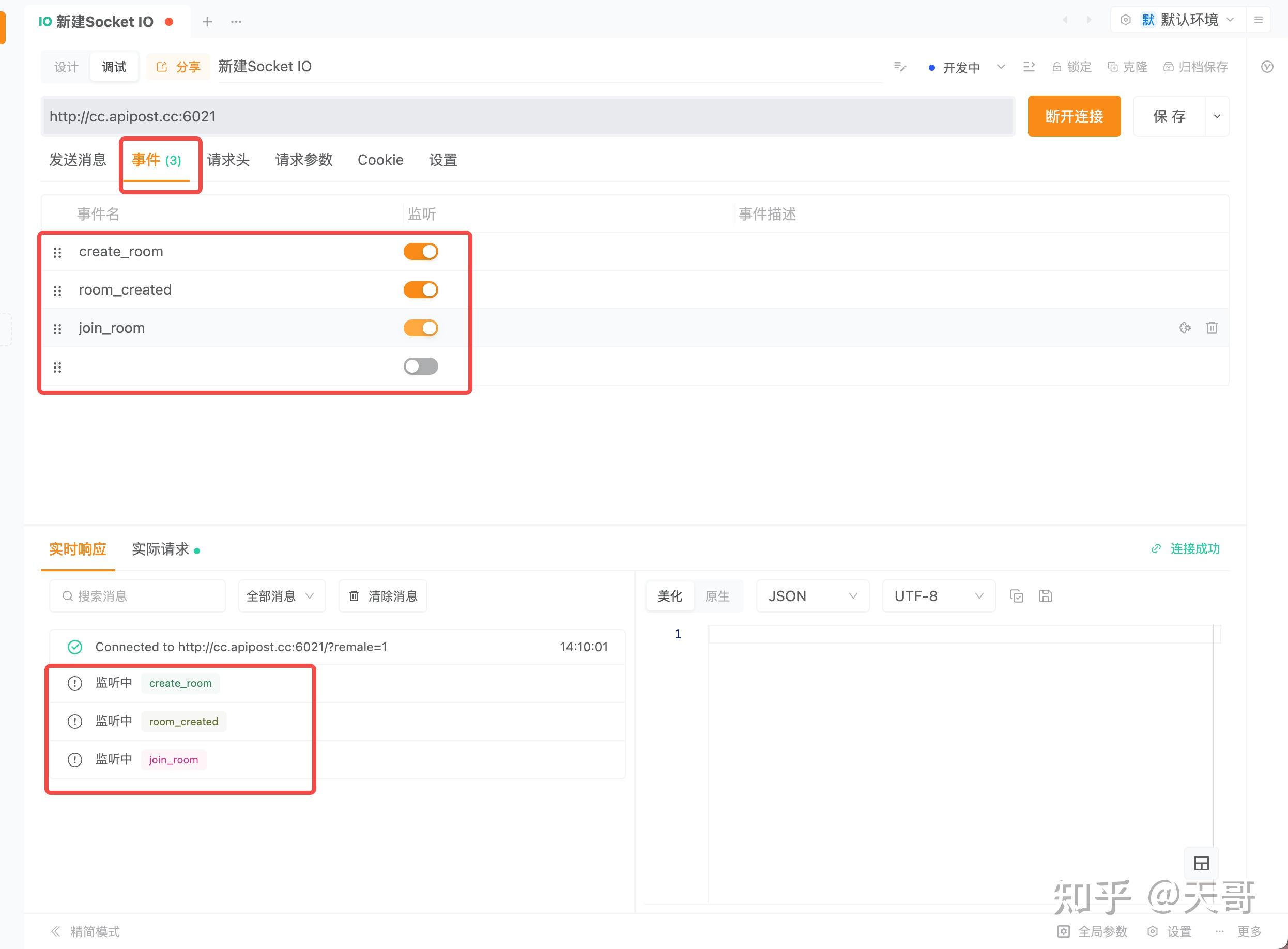Enable the unnamed event's listen toggle

coord(421,366)
